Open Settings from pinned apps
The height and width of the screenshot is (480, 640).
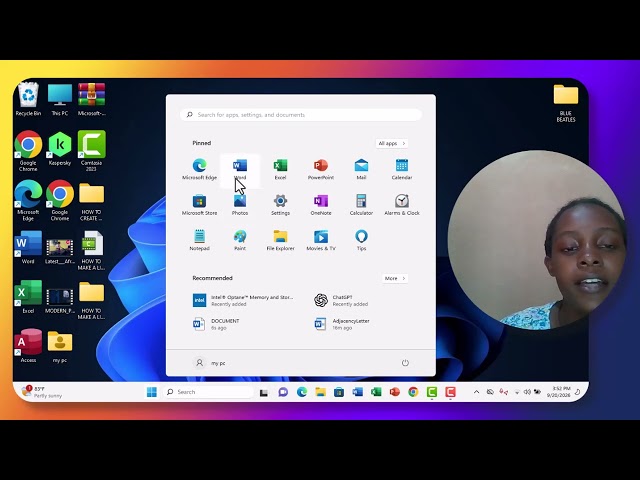280,205
